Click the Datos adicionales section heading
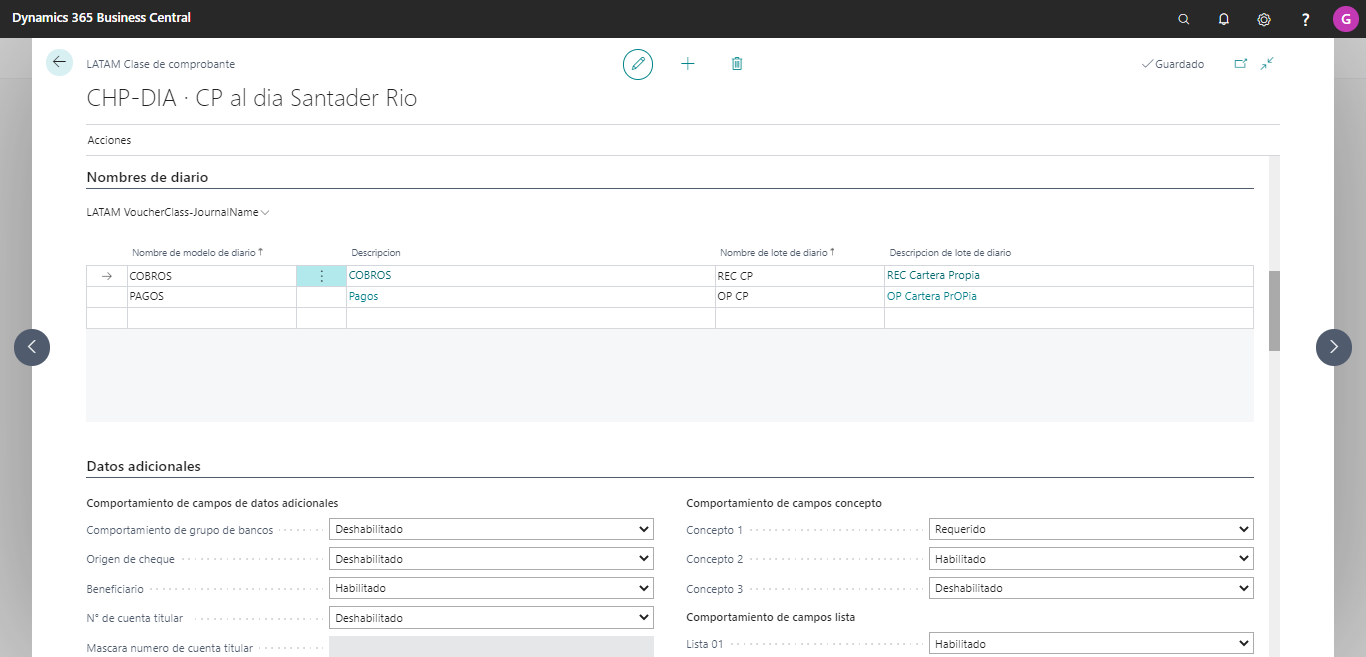 [x=143, y=466]
